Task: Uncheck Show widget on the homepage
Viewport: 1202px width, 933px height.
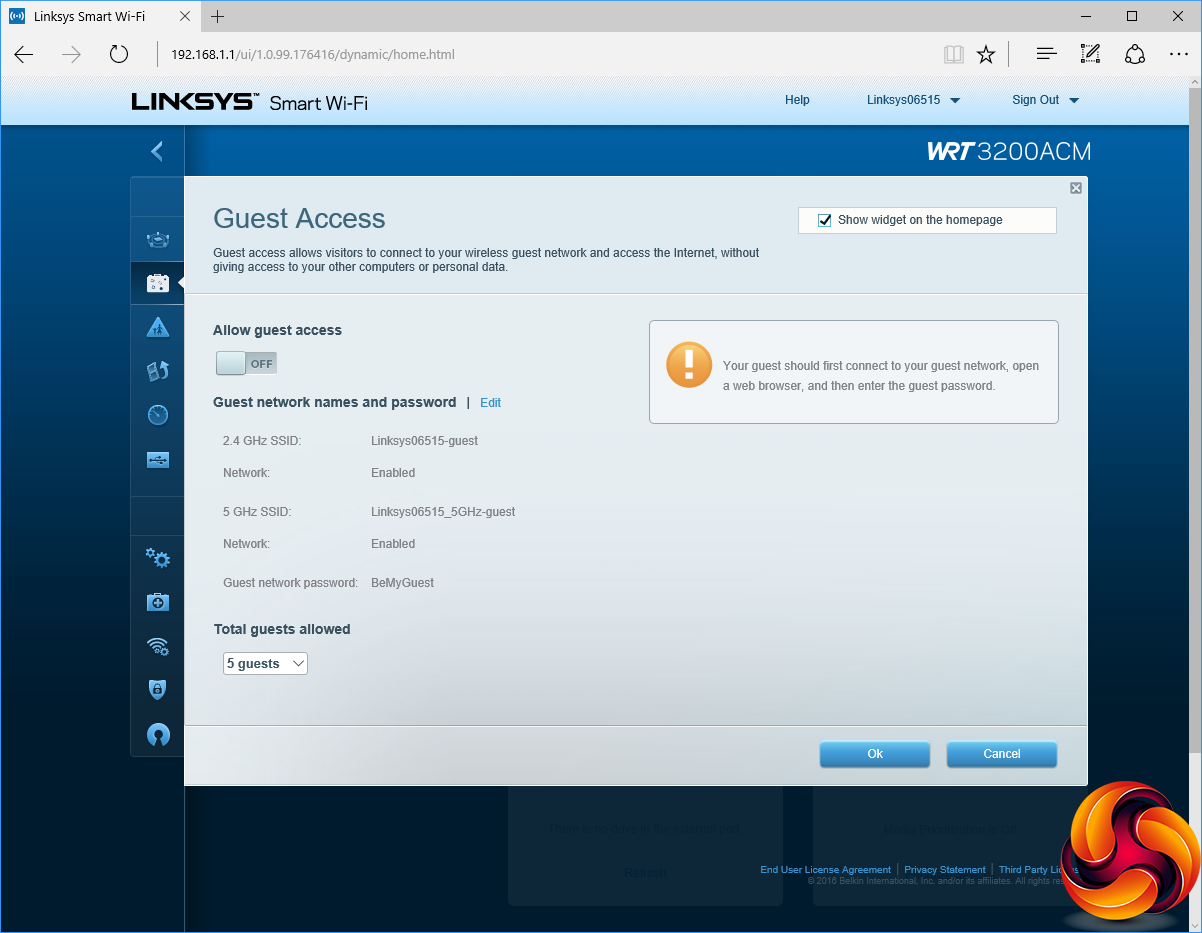Action: tap(825, 220)
